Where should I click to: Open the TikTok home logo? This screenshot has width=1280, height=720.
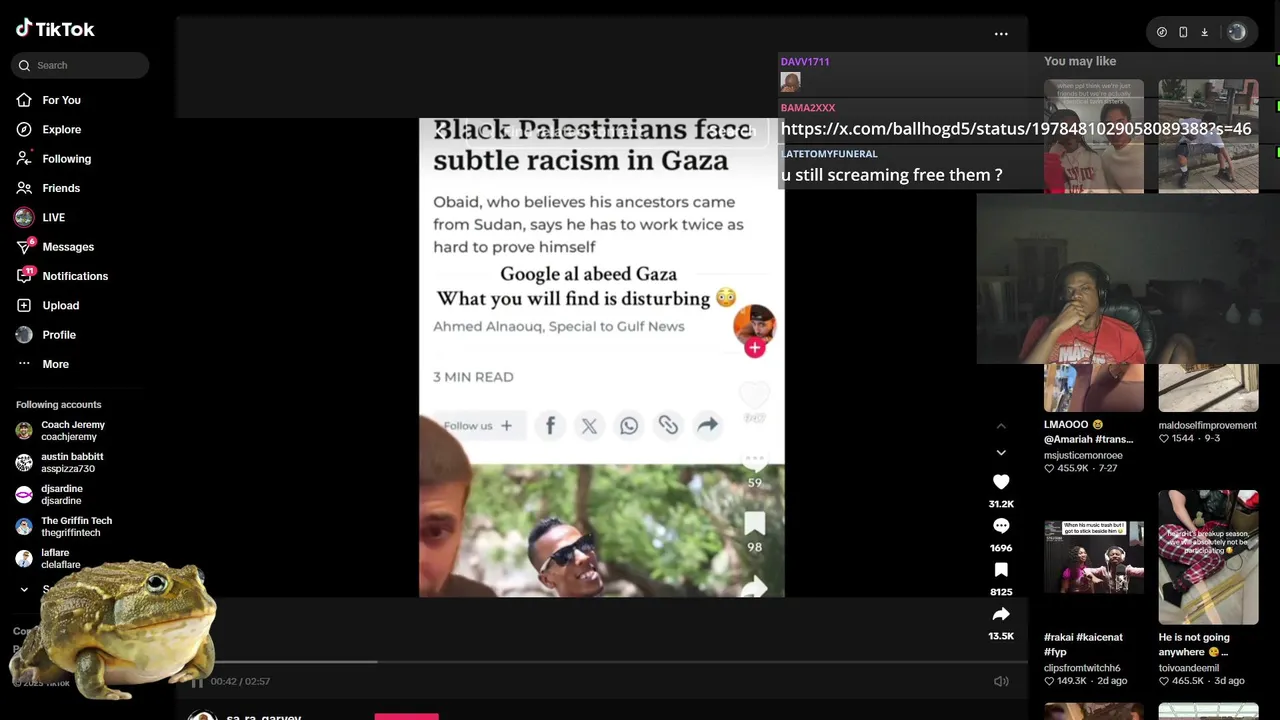point(55,29)
